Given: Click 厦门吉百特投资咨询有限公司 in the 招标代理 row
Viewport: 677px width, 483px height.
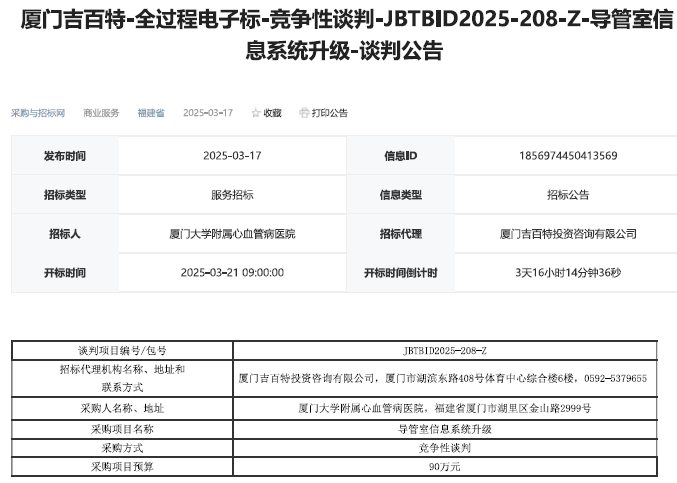Looking at the screenshot, I should [568, 234].
